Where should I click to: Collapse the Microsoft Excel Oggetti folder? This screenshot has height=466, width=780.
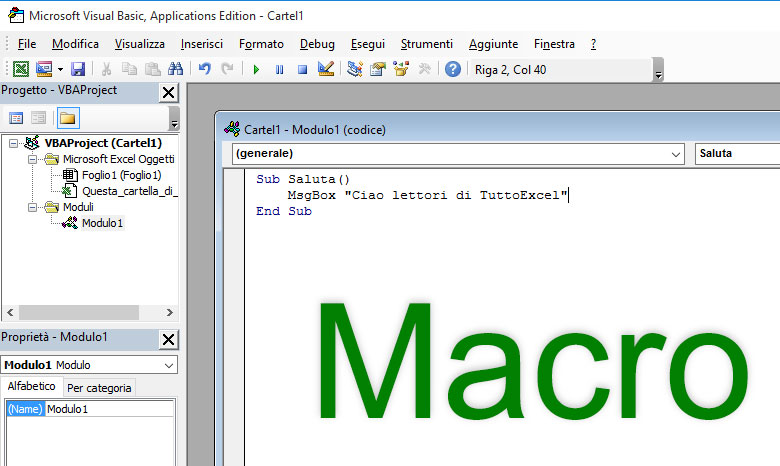[32, 160]
